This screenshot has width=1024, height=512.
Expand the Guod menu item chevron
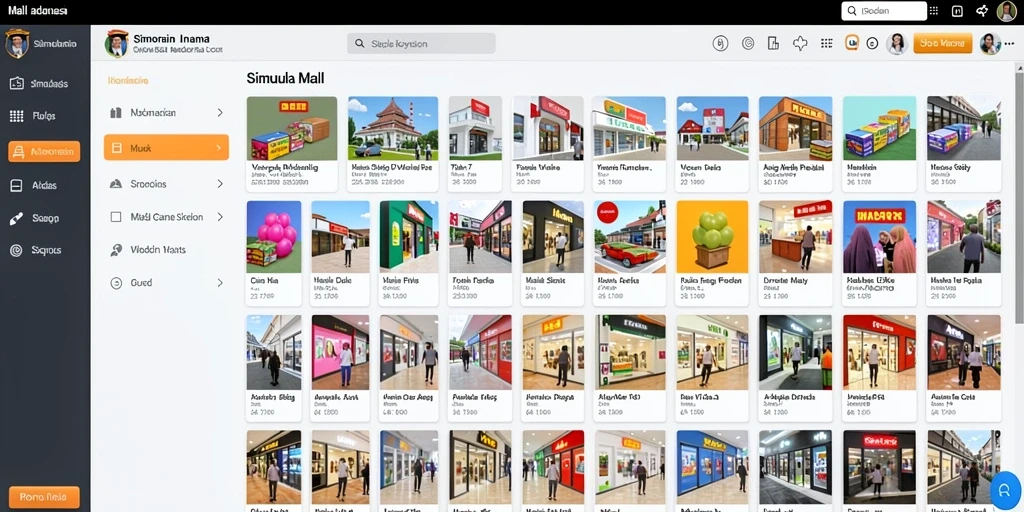[x=220, y=283]
